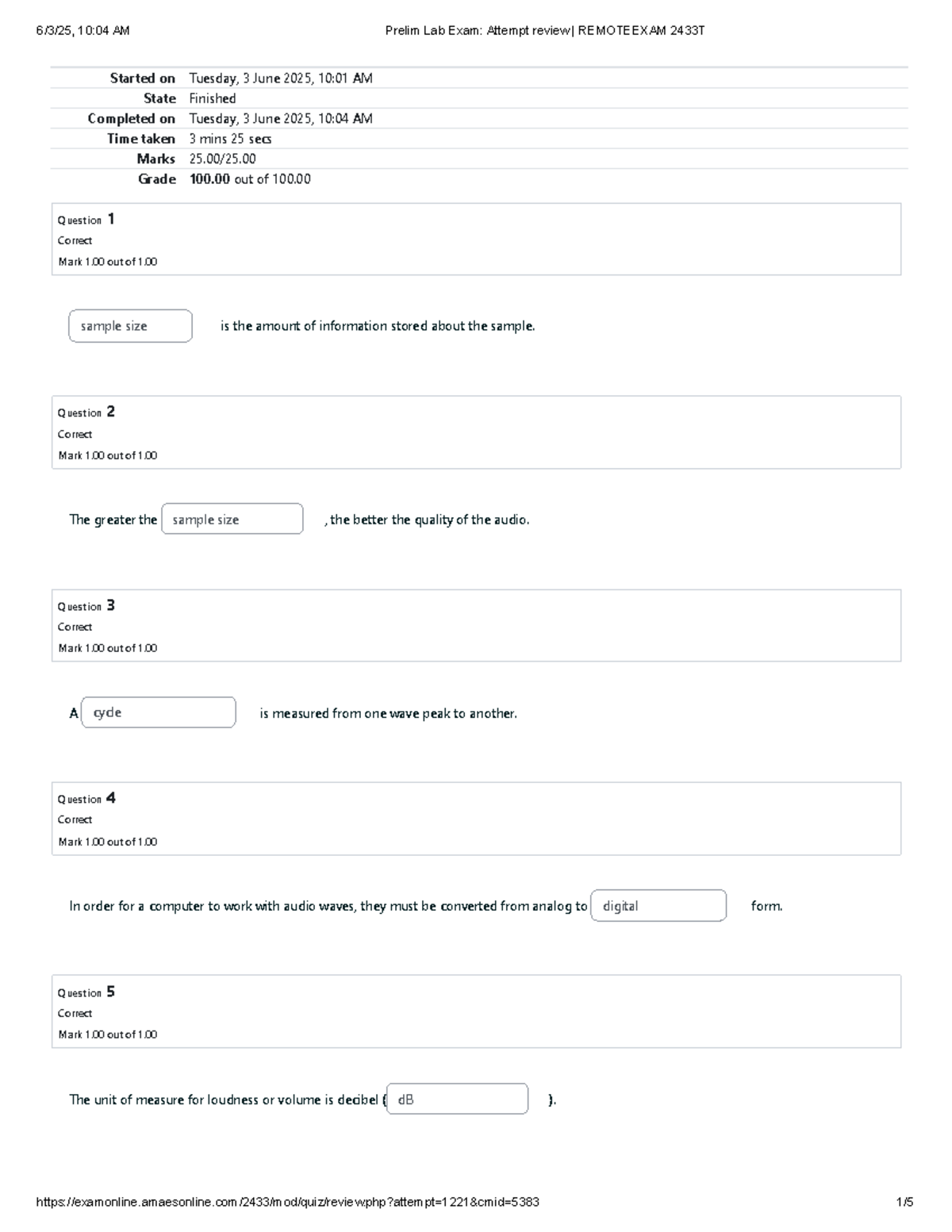The width and height of the screenshot is (952, 1232).
Task: Click the print timestamp '6/3/25, 10:04 AM'
Action: pyautogui.click(x=83, y=31)
